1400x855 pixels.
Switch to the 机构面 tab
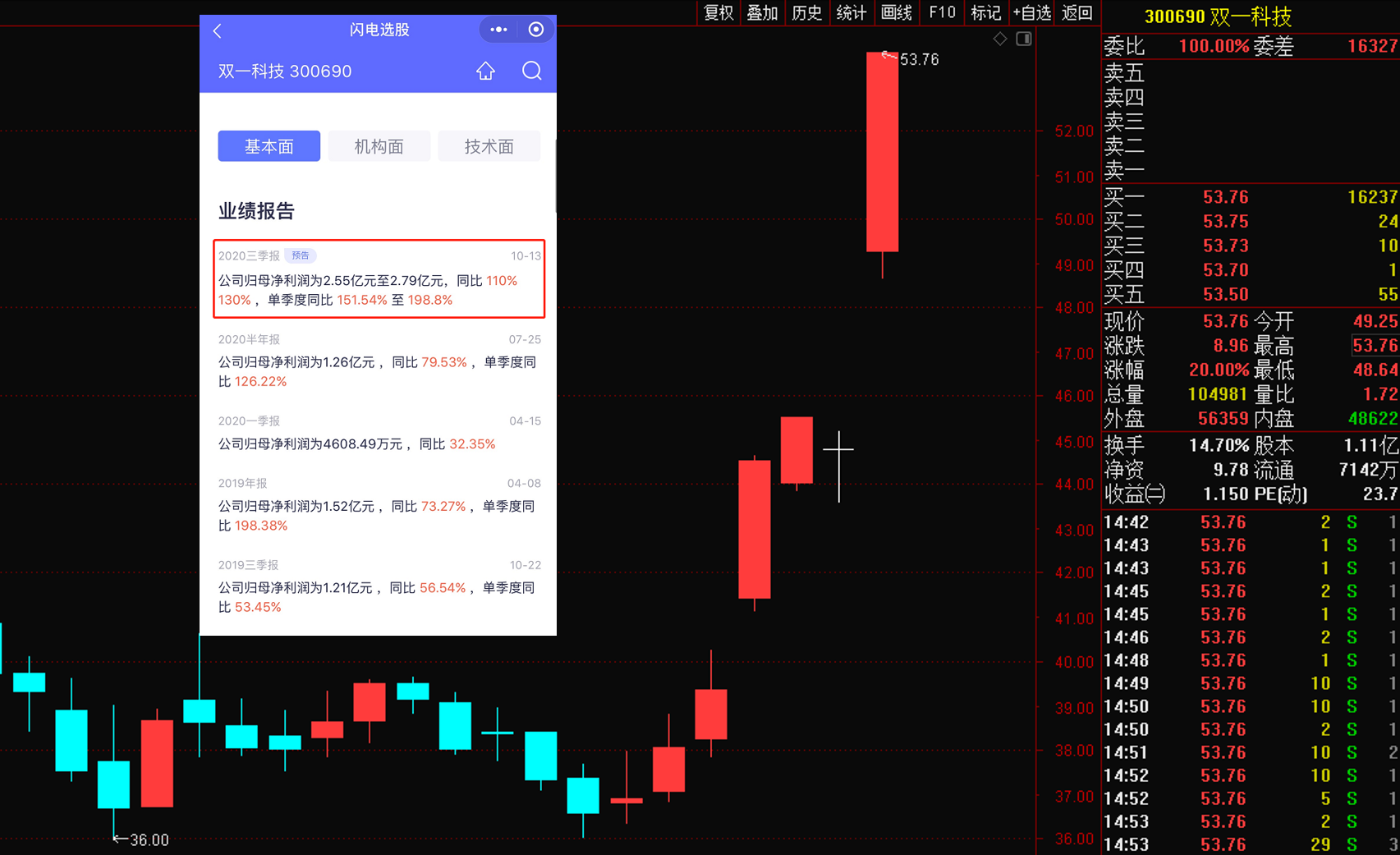pos(379,146)
